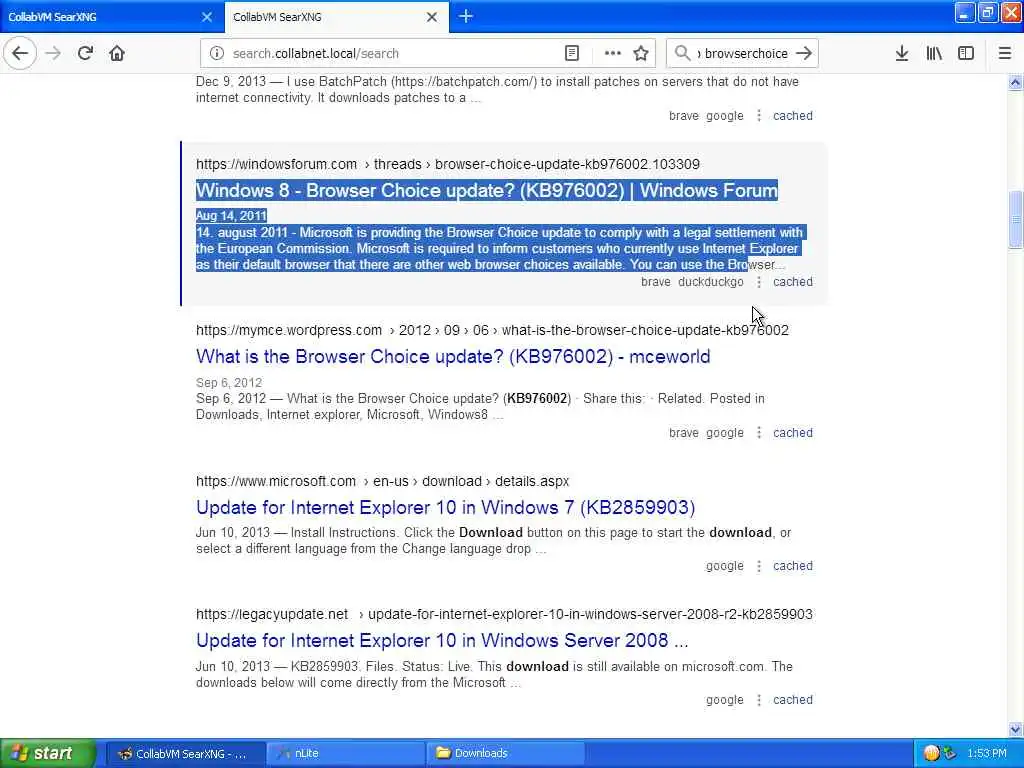The image size is (1024, 768).
Task: Click the orange system tray icon
Action: pyautogui.click(x=931, y=753)
